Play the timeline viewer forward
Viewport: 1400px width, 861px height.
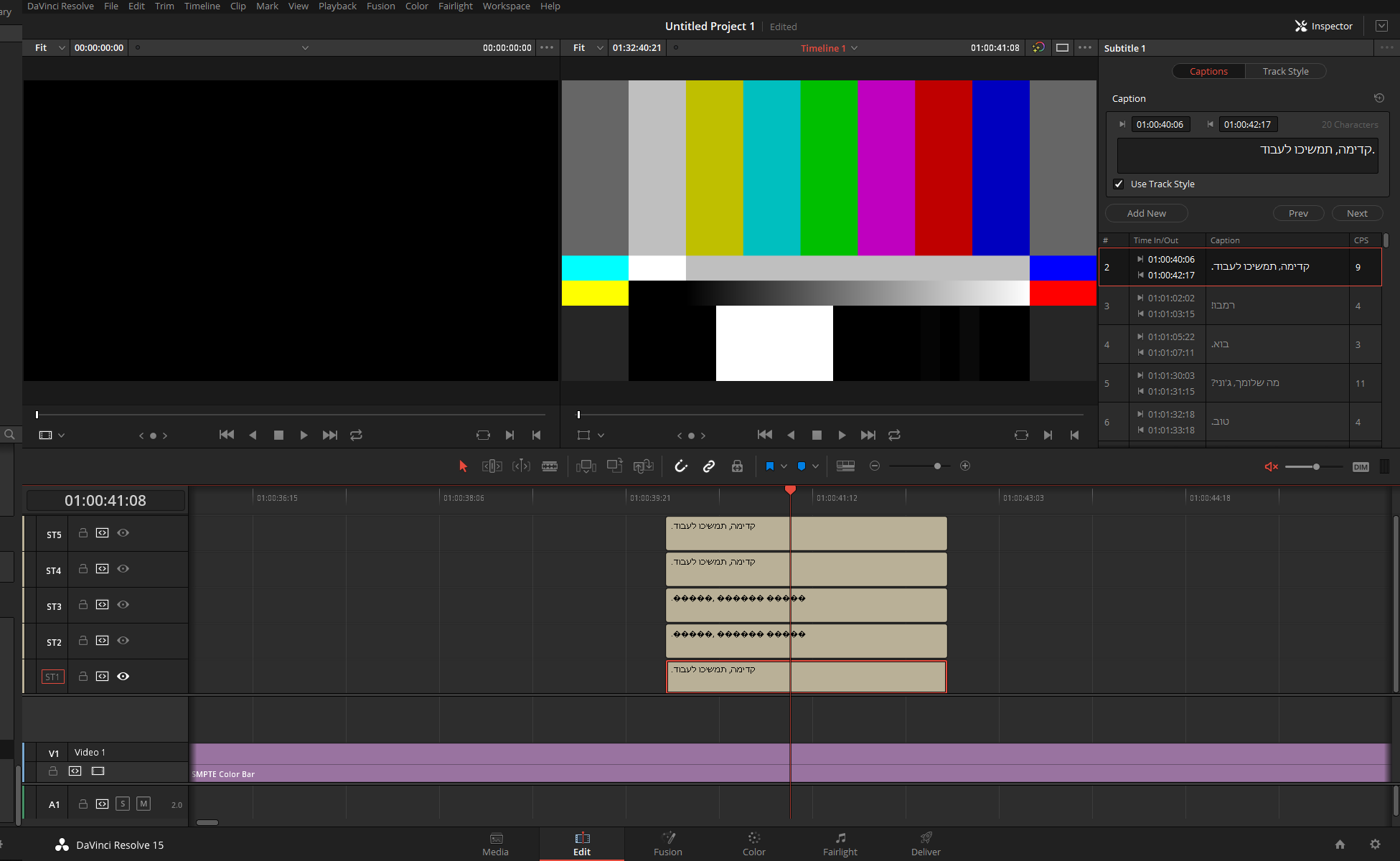pyautogui.click(x=842, y=435)
